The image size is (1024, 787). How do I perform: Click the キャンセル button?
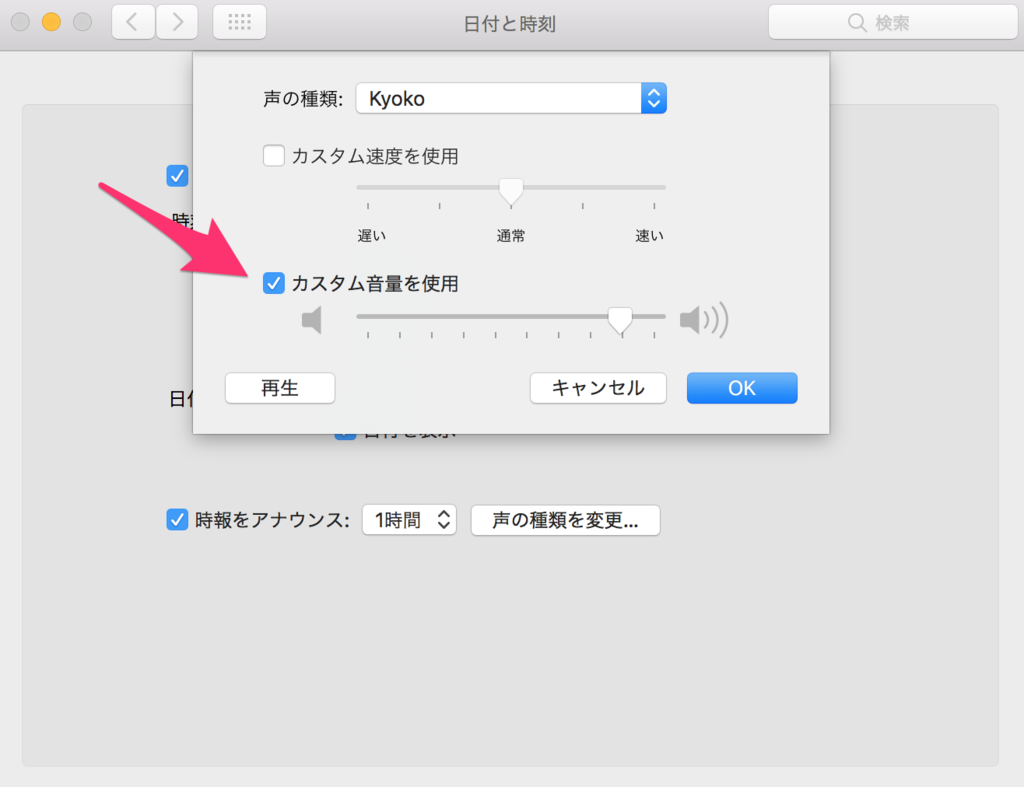tap(598, 388)
